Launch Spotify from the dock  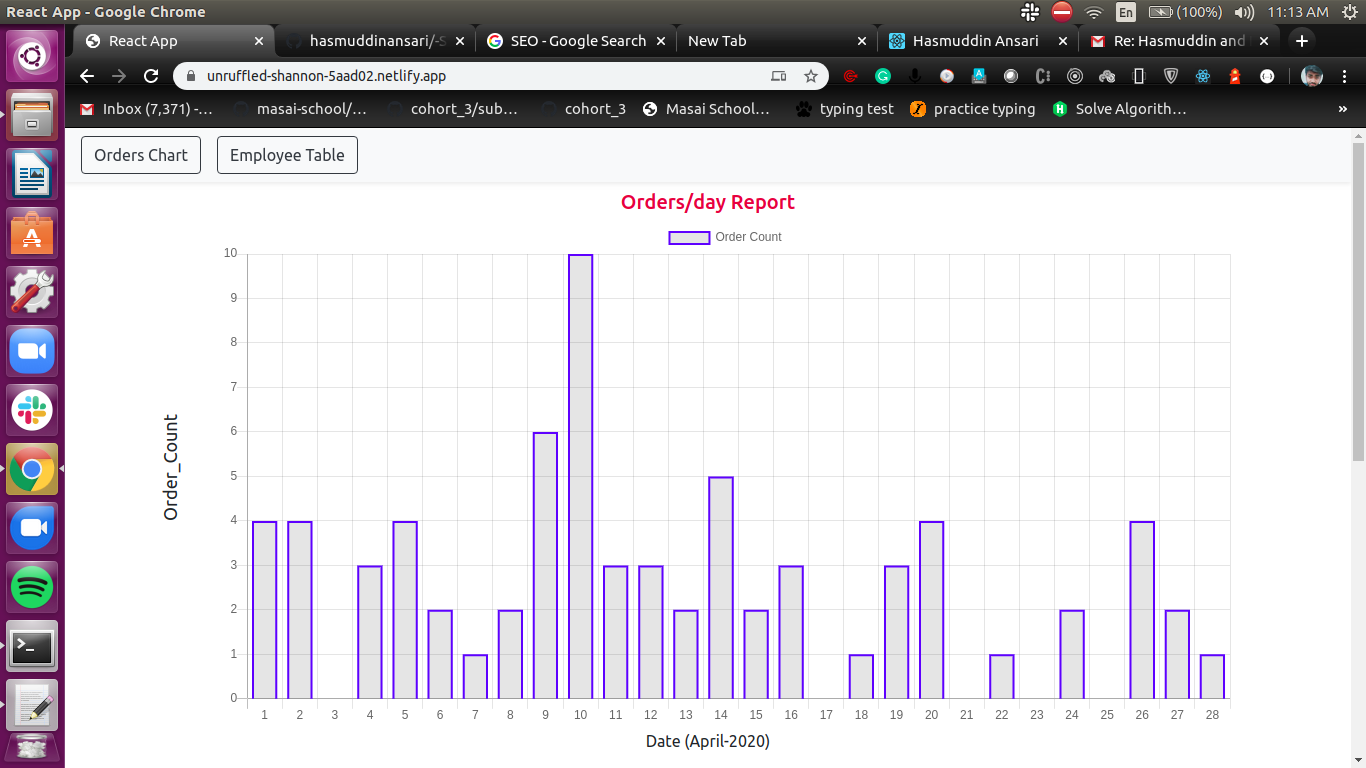click(32, 587)
